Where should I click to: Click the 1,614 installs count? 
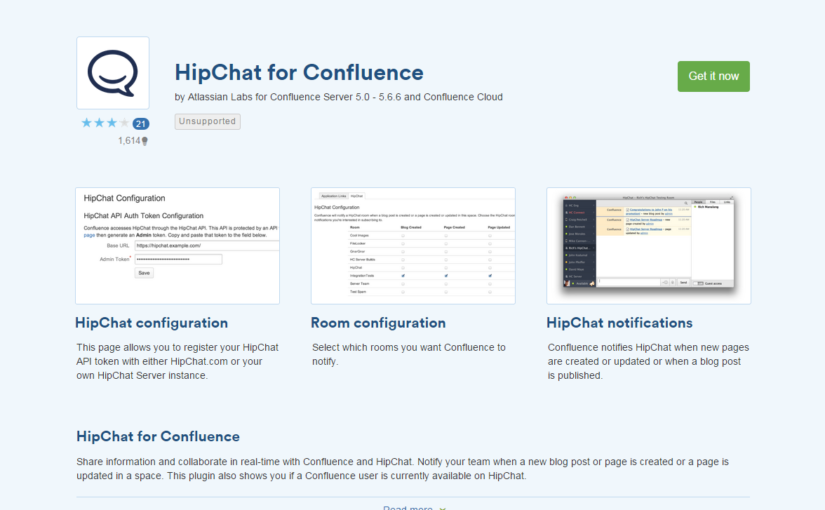click(133, 141)
